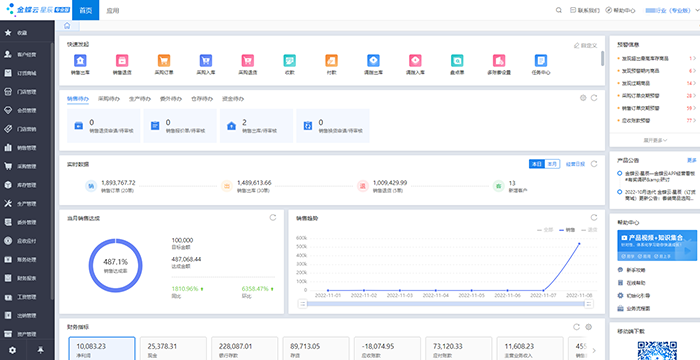Select the 仓存待办 tab
Screen dimensions: 700x360
pos(202,99)
